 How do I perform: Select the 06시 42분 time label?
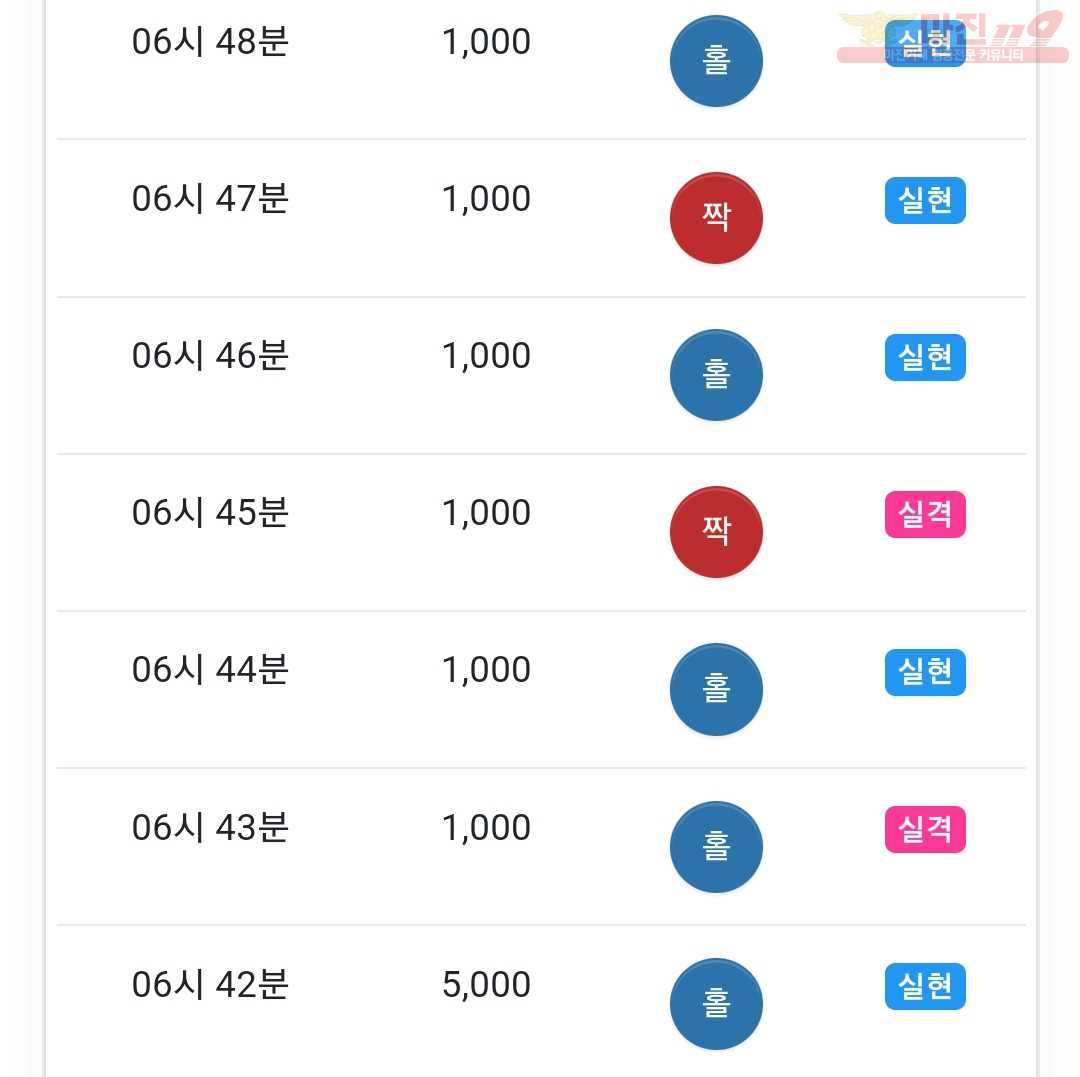tap(210, 985)
